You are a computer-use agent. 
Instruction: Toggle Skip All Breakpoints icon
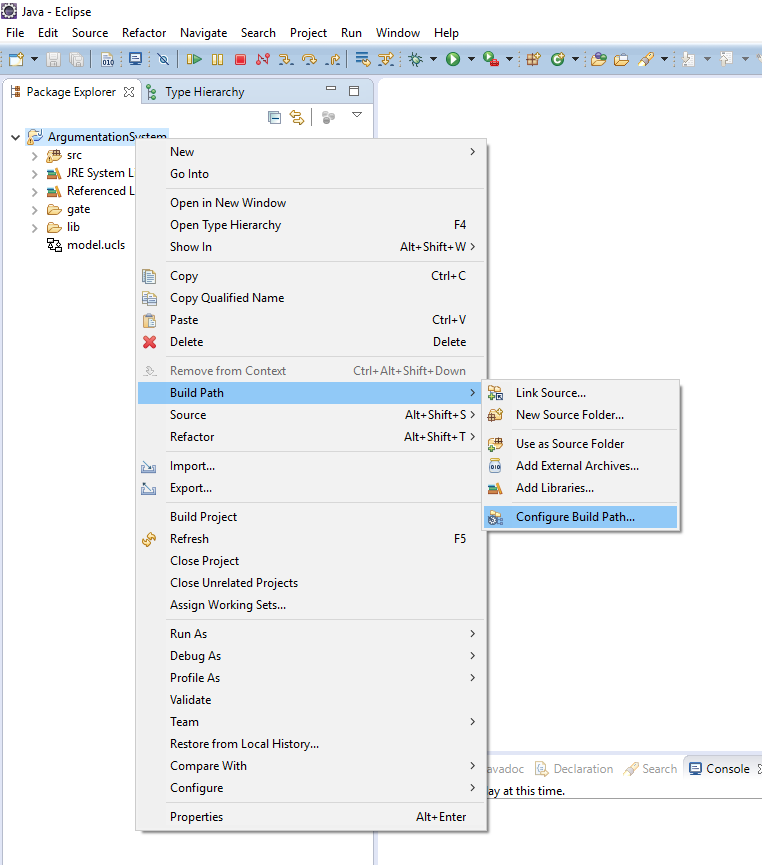tap(163, 59)
